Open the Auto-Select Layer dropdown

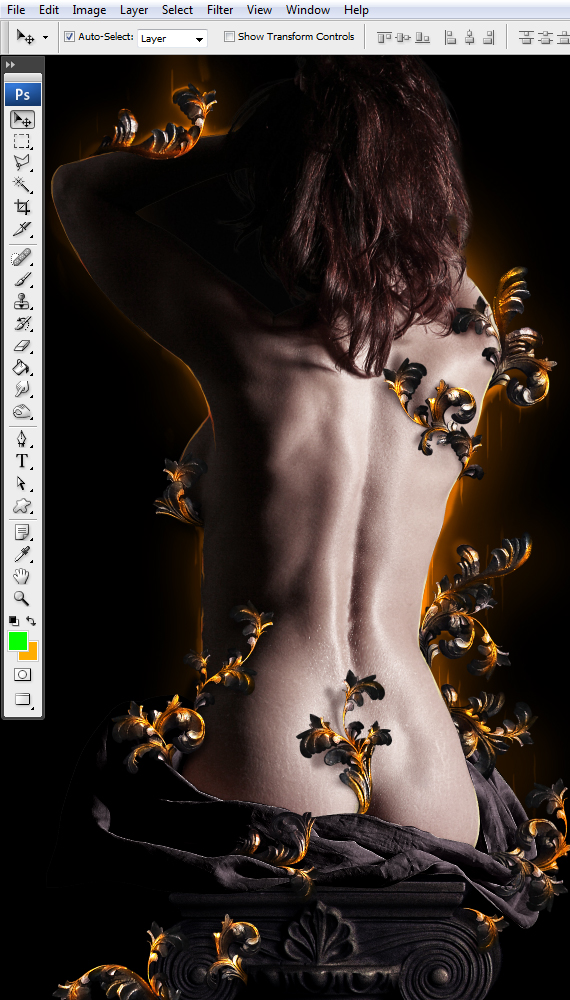tap(172, 38)
